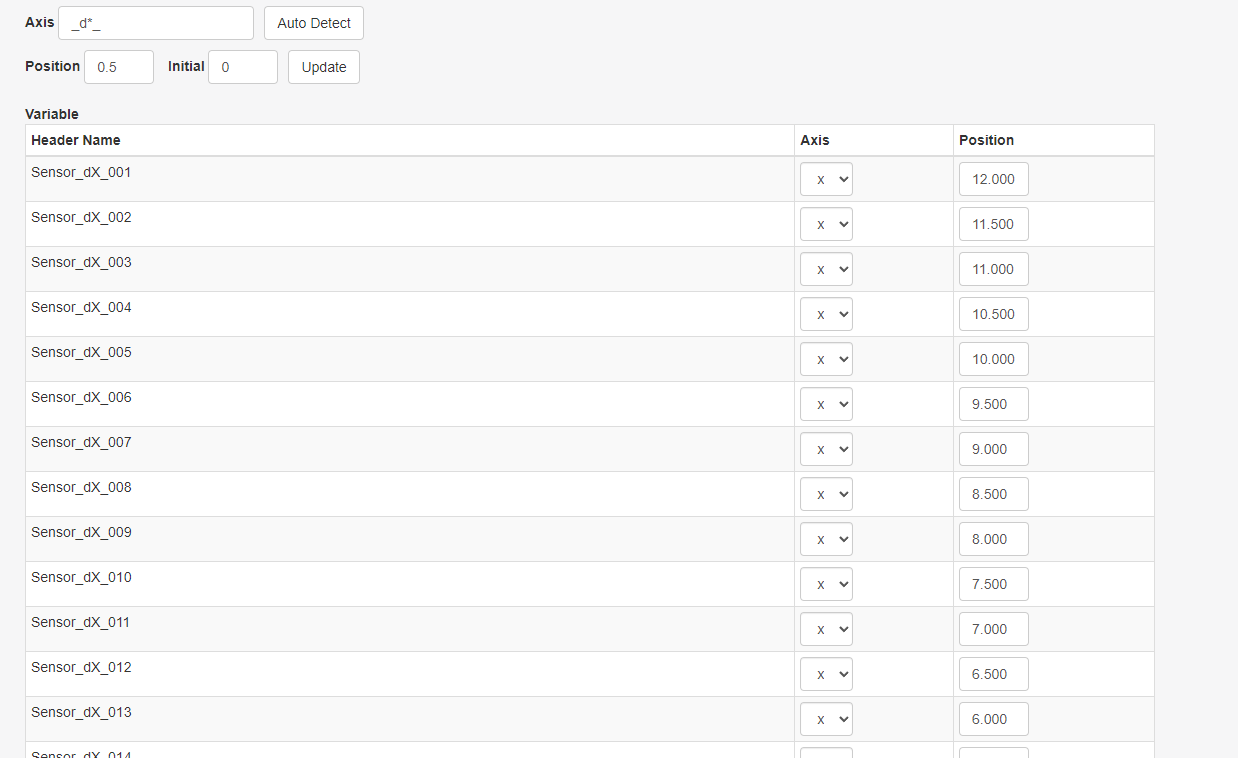Click position input showing 8.500
1238x758 pixels.
pyautogui.click(x=993, y=495)
